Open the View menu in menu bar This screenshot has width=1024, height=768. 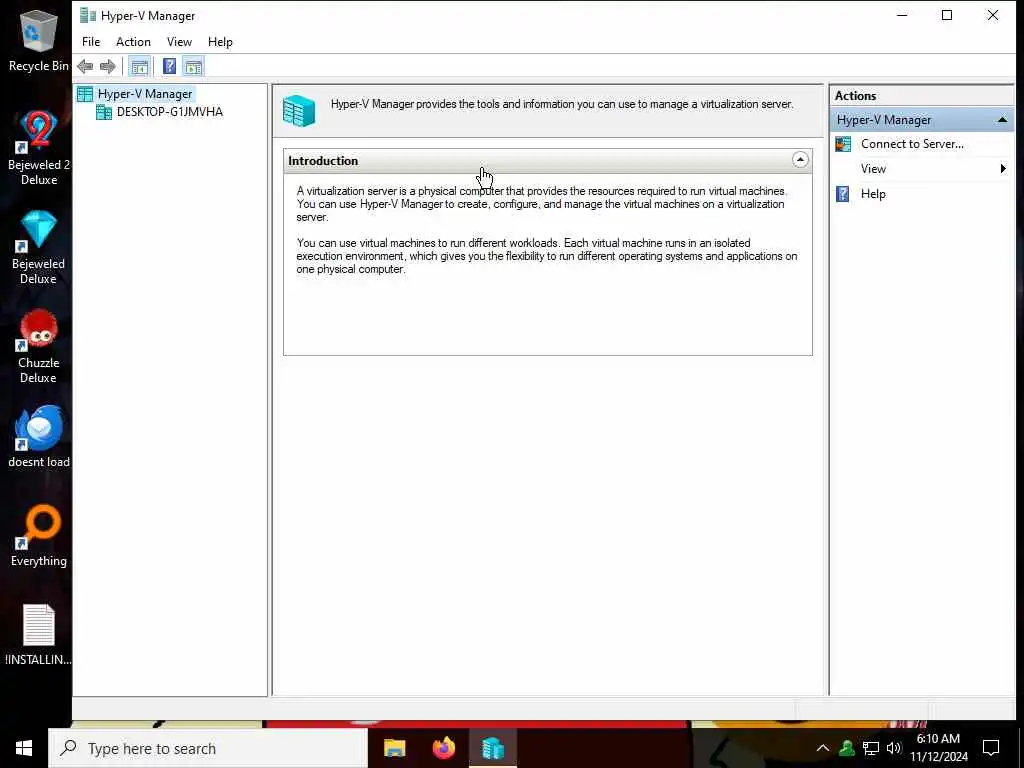pyautogui.click(x=179, y=42)
